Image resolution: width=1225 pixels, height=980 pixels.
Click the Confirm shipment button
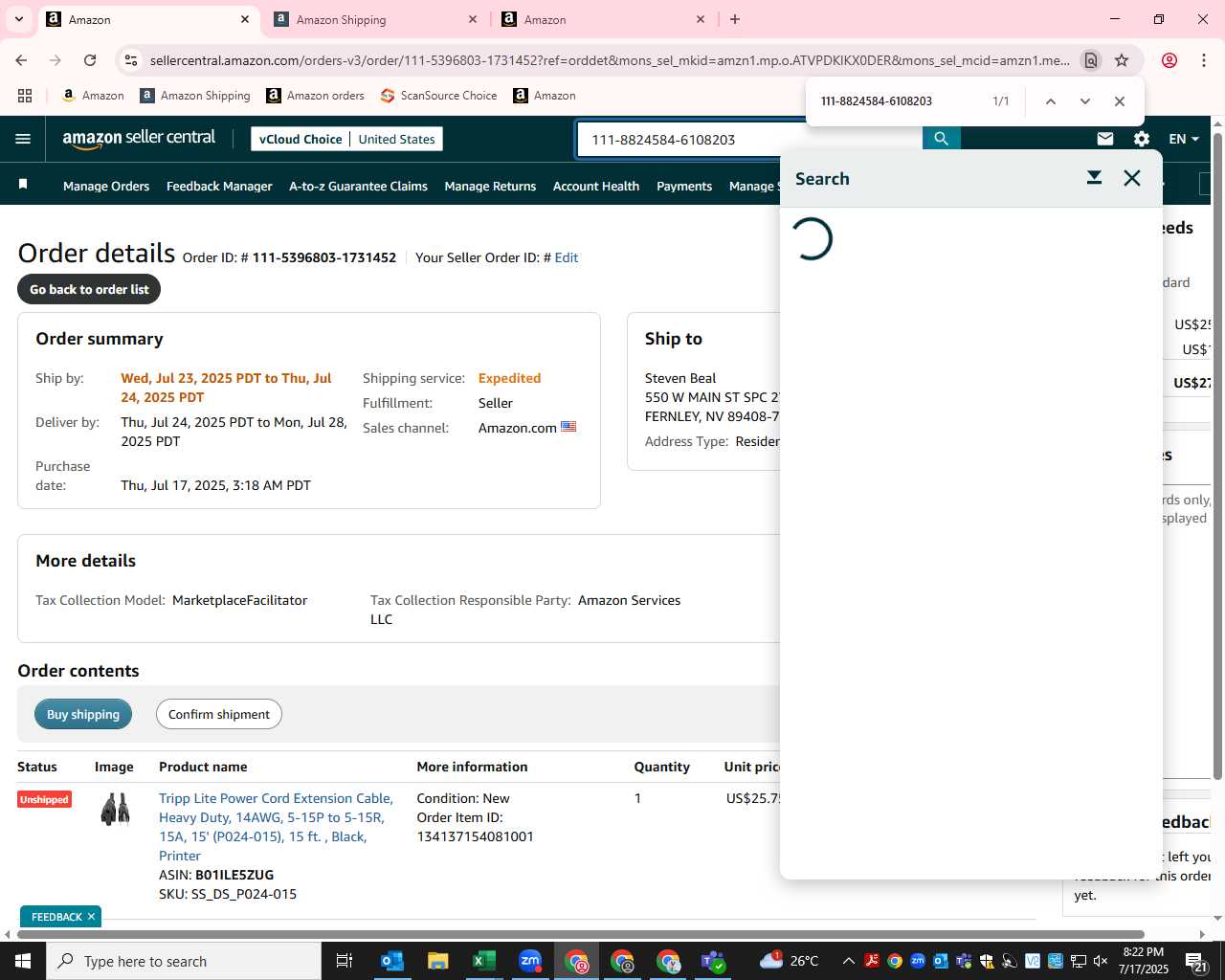pos(219,714)
